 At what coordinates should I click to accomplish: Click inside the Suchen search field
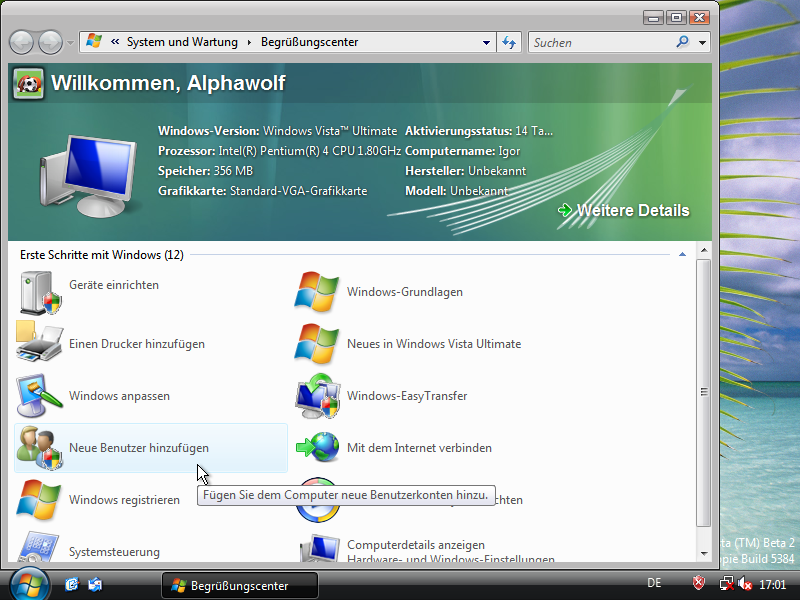(600, 42)
